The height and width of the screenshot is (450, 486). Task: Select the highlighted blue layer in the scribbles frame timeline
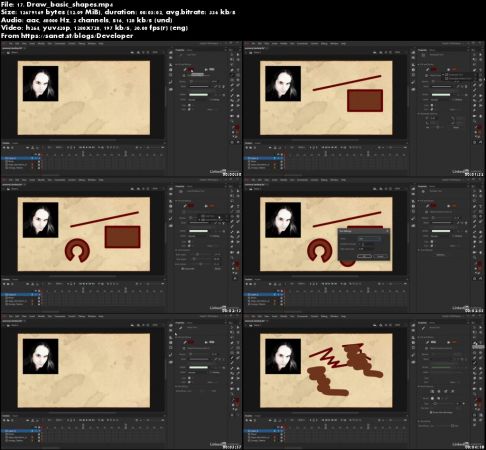pyautogui.click(x=263, y=431)
